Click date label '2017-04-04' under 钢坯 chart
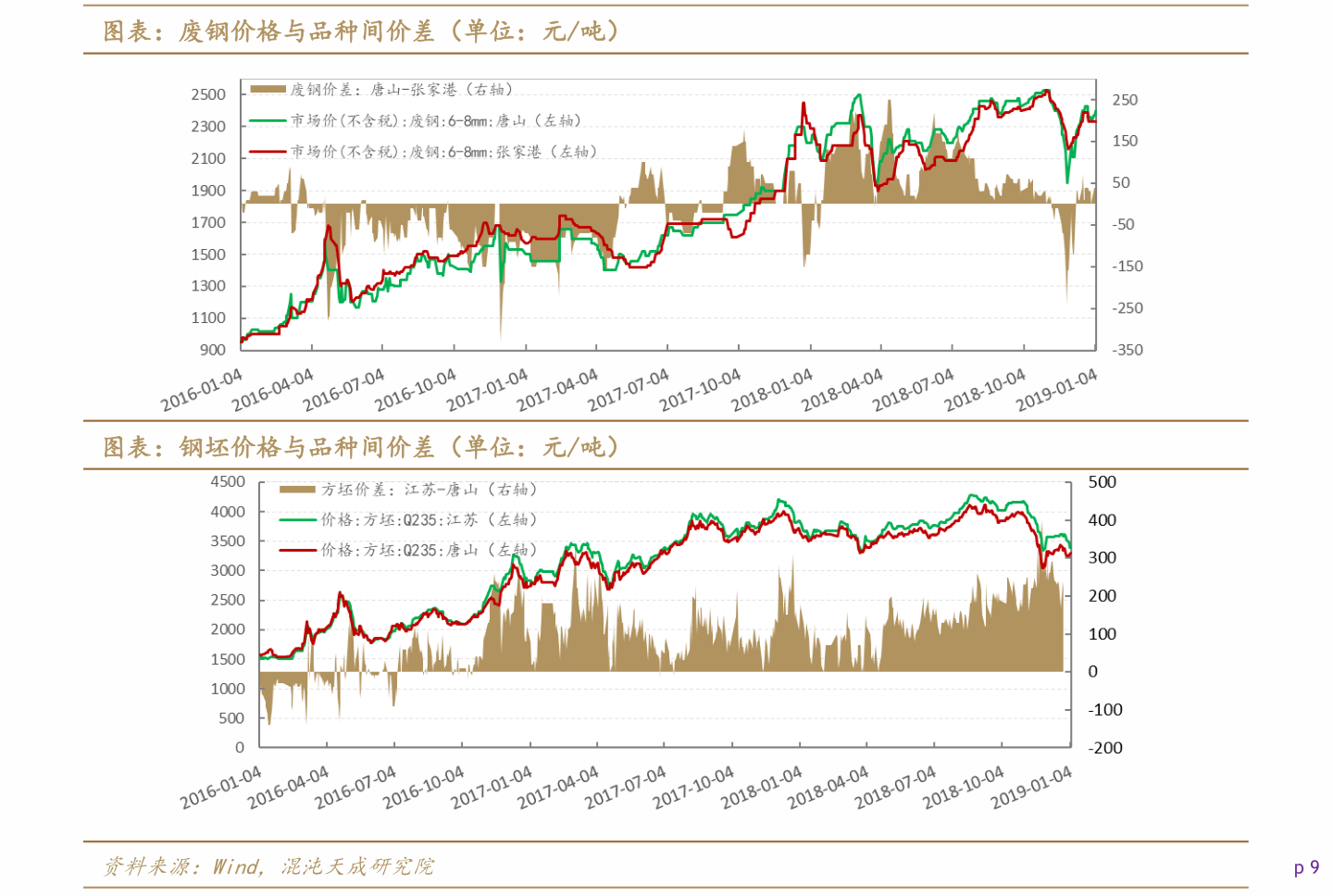Image resolution: width=1333 pixels, height=896 pixels. pyautogui.click(x=558, y=788)
